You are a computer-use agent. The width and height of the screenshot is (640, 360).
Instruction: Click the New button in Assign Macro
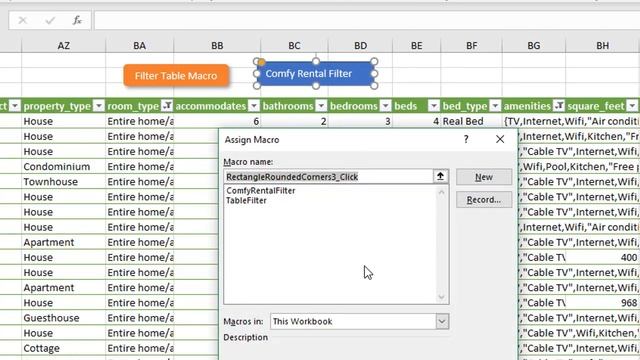tap(484, 177)
